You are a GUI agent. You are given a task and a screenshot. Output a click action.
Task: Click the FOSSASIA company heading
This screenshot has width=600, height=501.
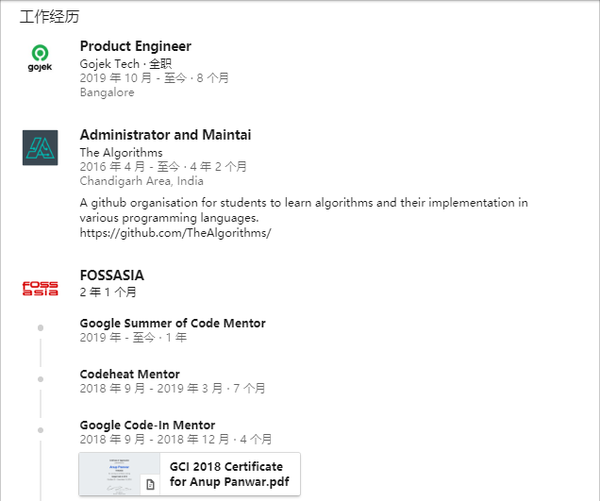(x=112, y=275)
